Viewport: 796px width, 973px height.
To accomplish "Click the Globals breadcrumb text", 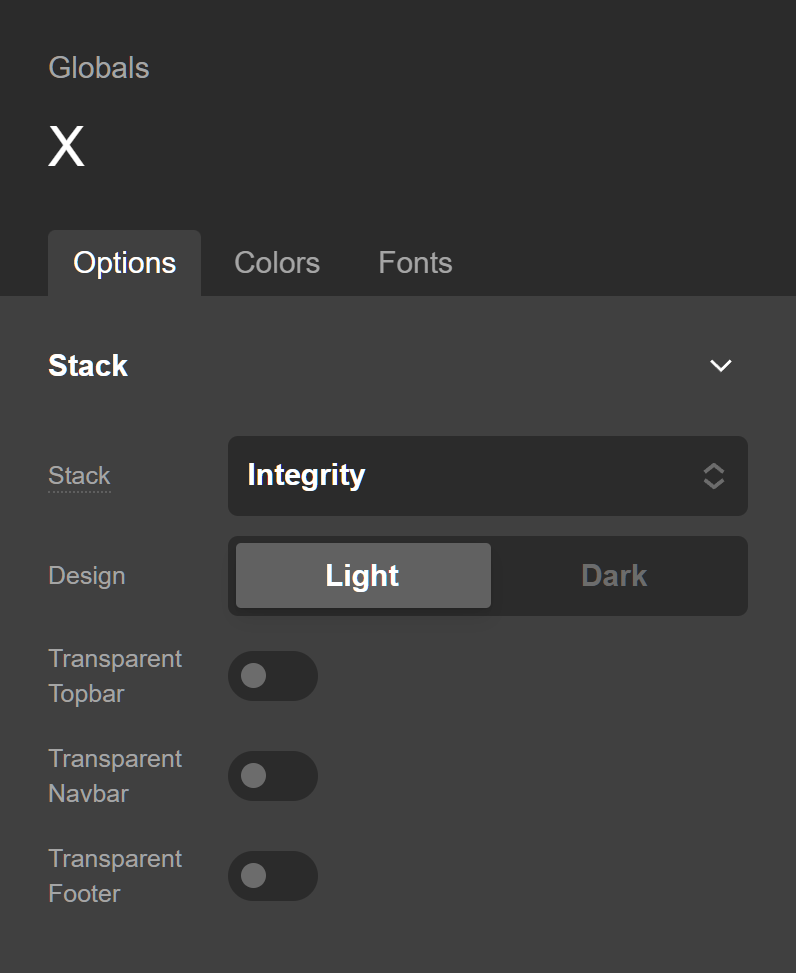I will tap(99, 68).
